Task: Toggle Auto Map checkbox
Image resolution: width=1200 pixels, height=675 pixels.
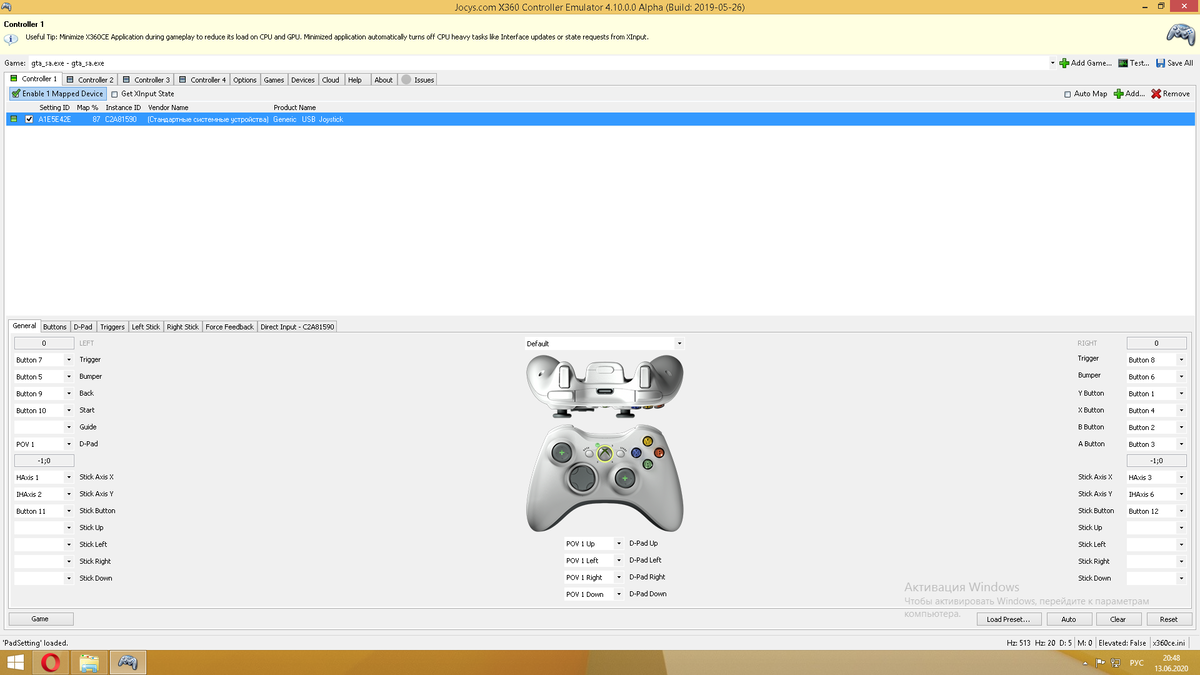Action: coord(1067,94)
